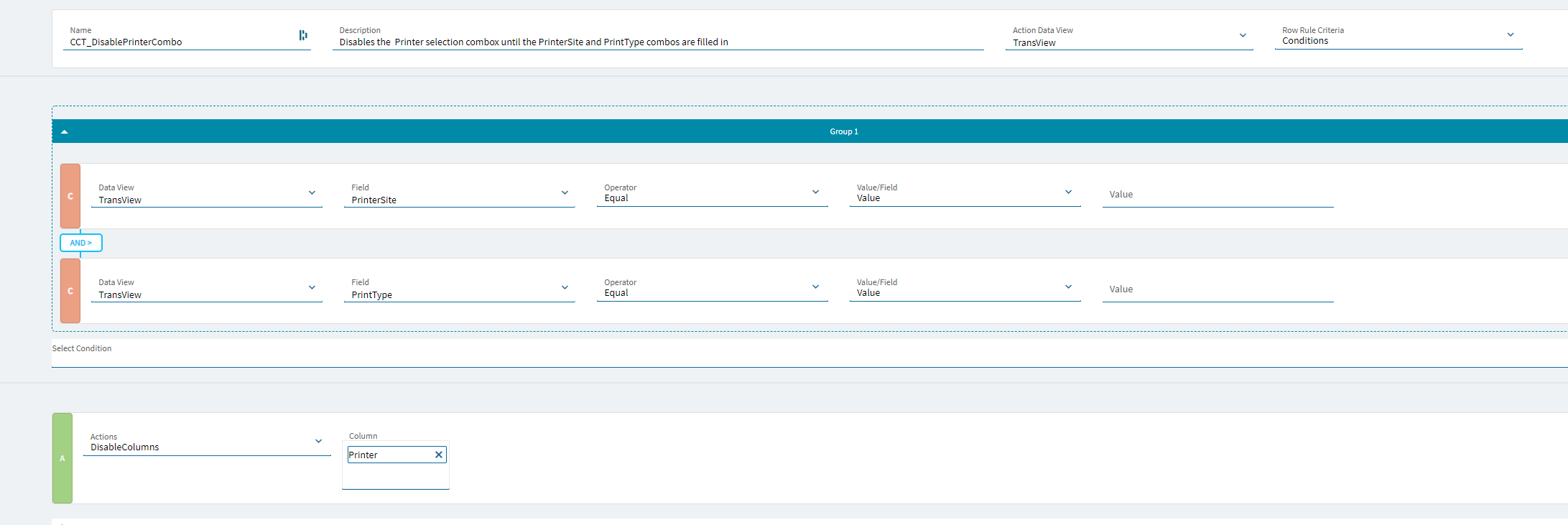The width and height of the screenshot is (1568, 525).
Task: Collapse Group 1 with the header triangle
Action: [65, 132]
